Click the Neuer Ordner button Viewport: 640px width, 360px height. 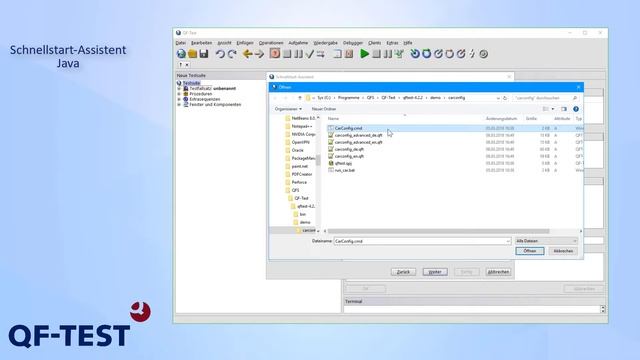pos(324,109)
